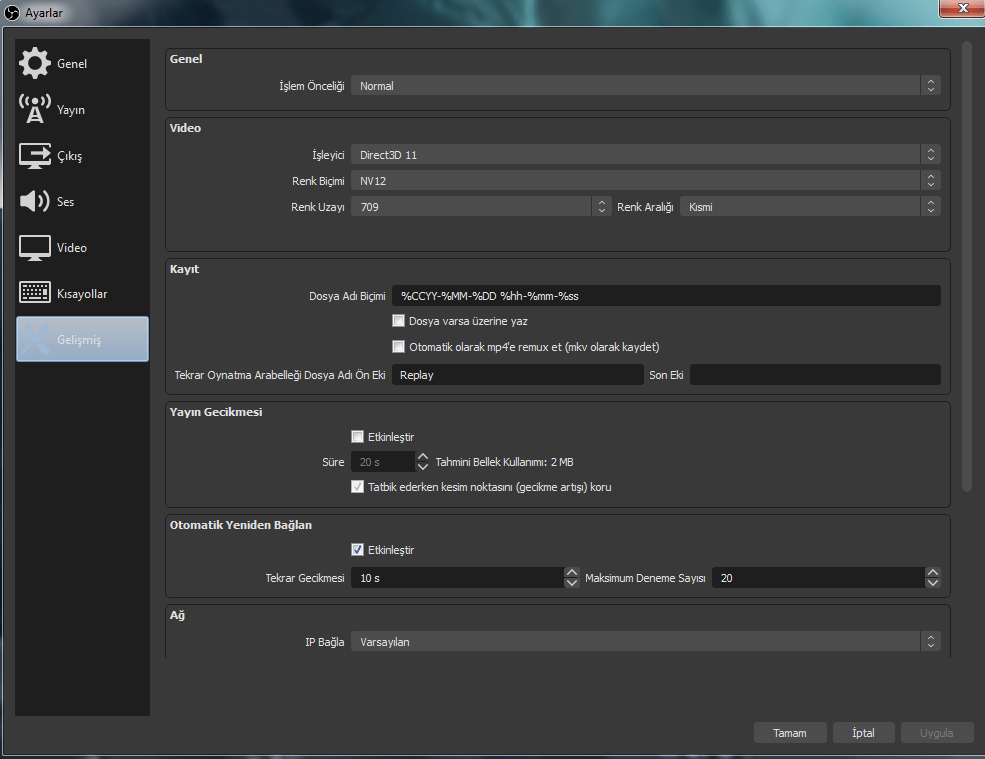Click the Maksimum Deneme Sayısı 20 field
Screen dimensions: 985x759
(x=819, y=577)
